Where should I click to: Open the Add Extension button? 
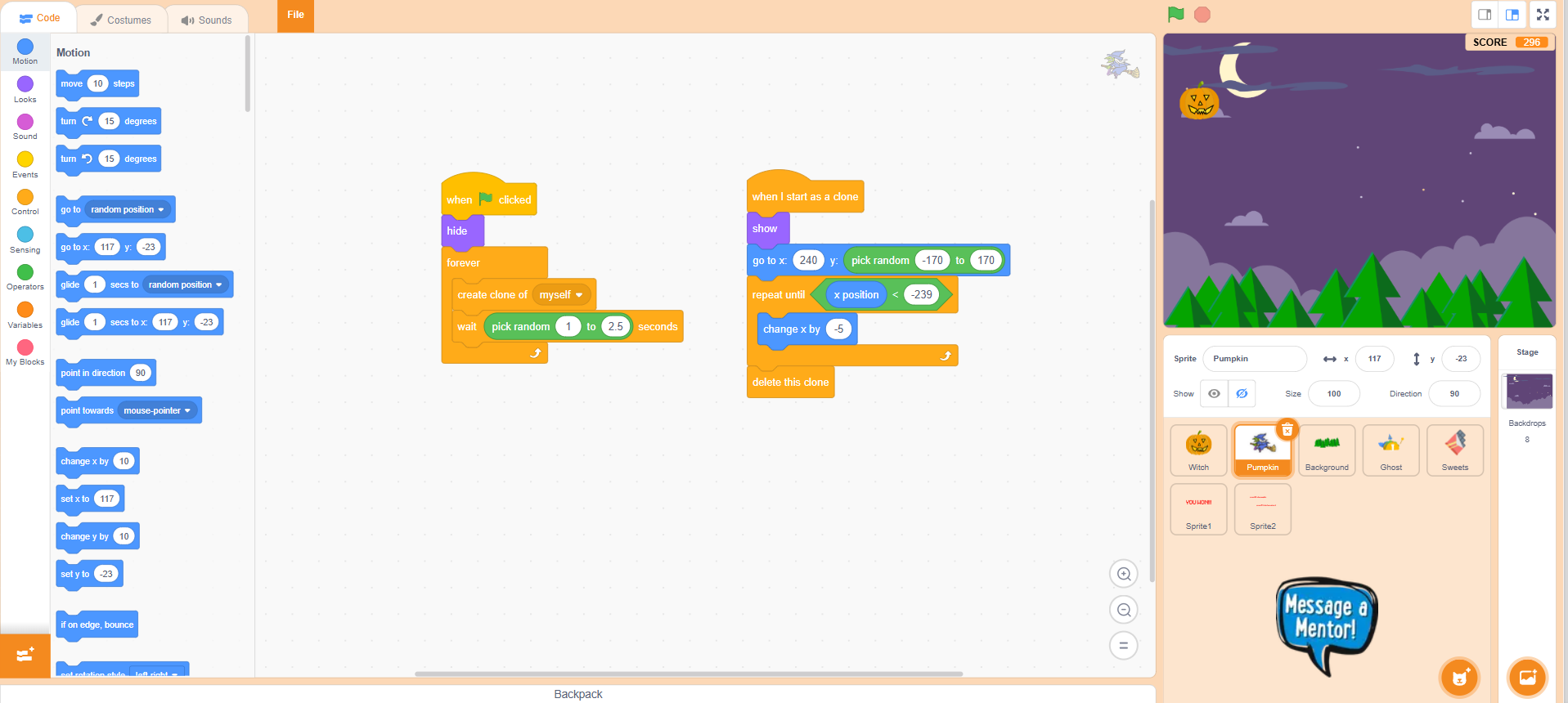coord(25,656)
